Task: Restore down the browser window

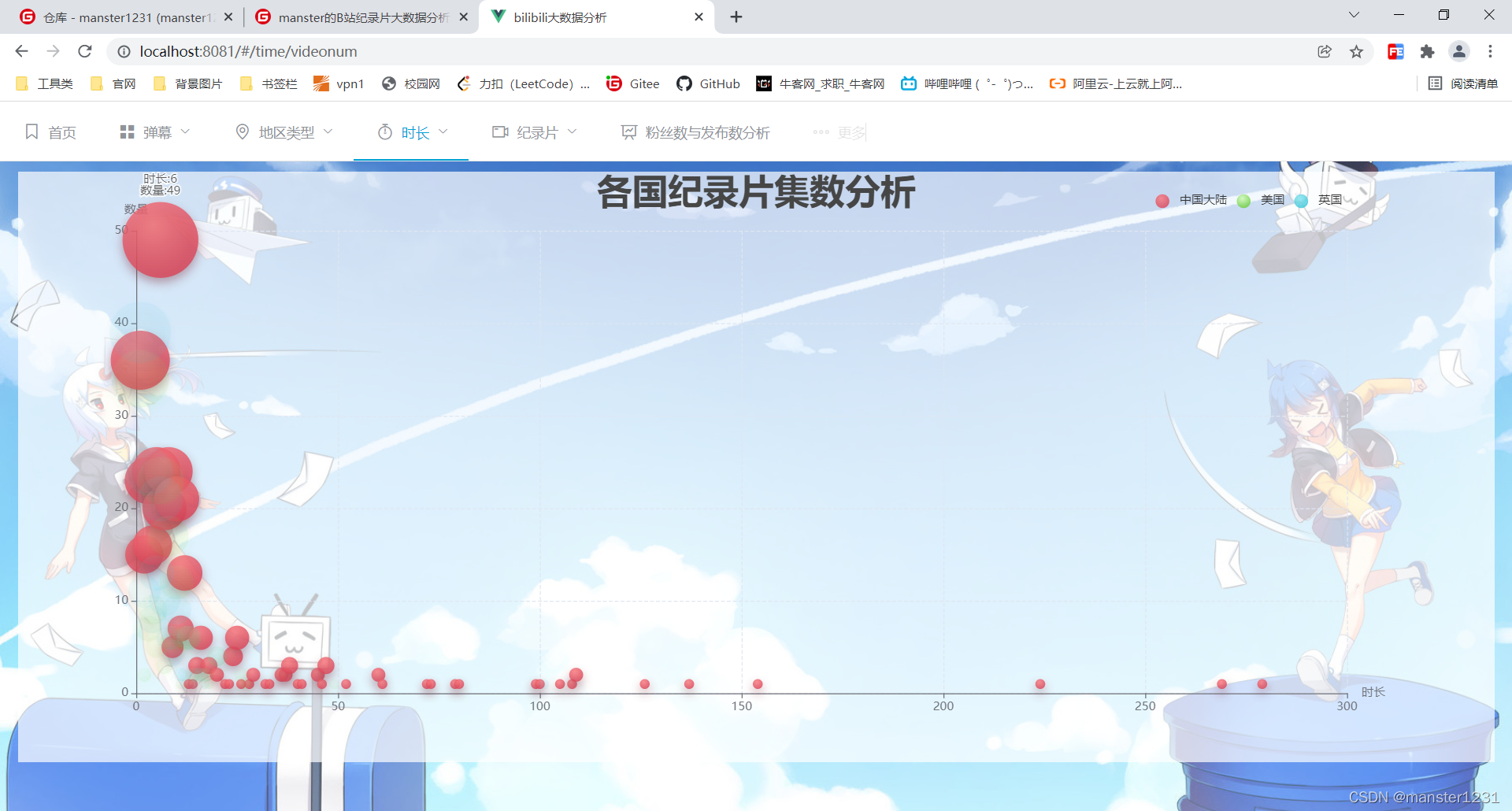Action: (x=1443, y=15)
